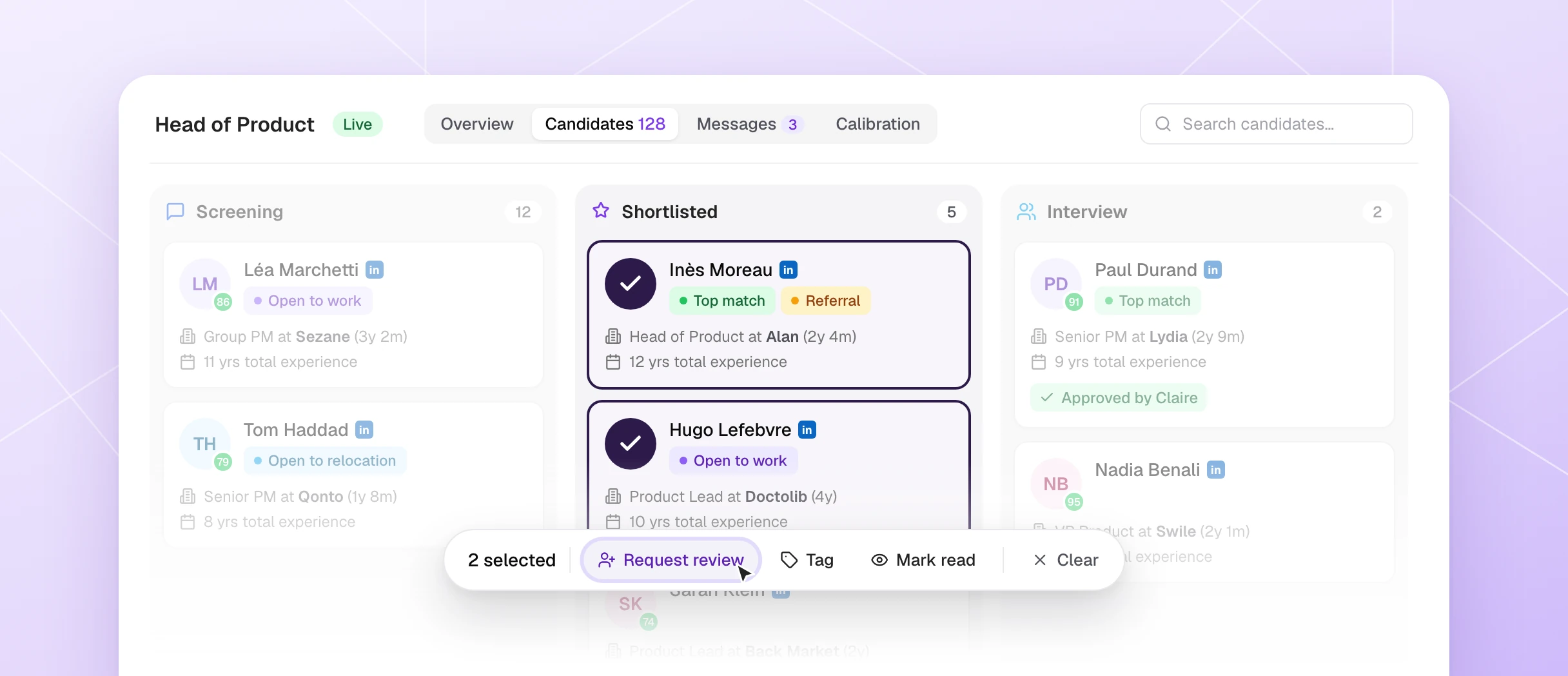Viewport: 1568px width, 676px height.
Task: Click the Tag action button
Action: pos(807,560)
